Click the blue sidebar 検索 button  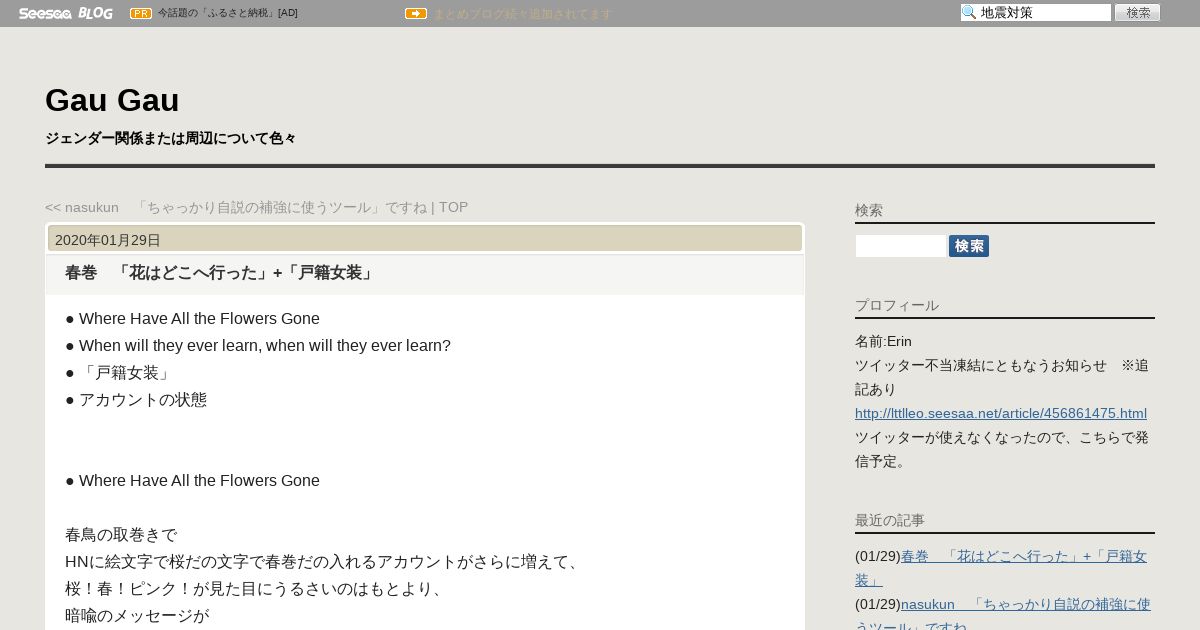coord(969,246)
